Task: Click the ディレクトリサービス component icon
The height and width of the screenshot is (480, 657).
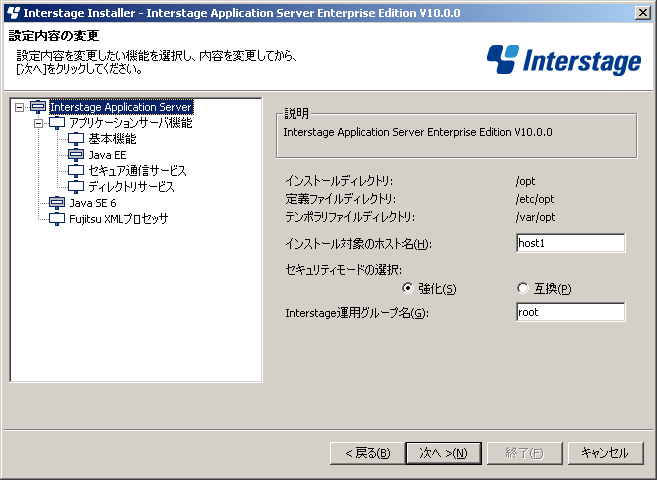Action: (76, 187)
